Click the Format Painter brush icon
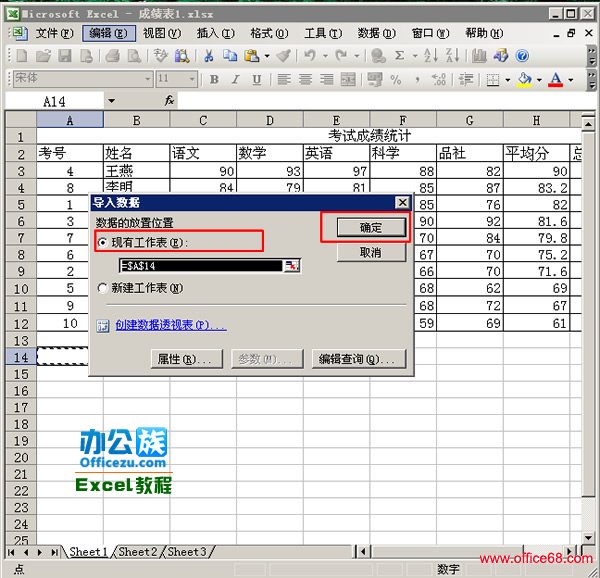600x578 pixels. (284, 56)
